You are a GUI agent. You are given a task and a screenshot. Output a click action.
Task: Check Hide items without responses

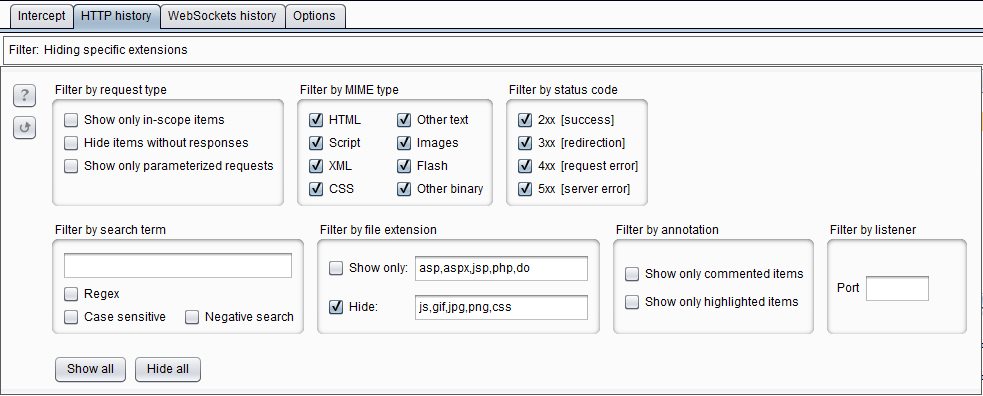click(71, 143)
